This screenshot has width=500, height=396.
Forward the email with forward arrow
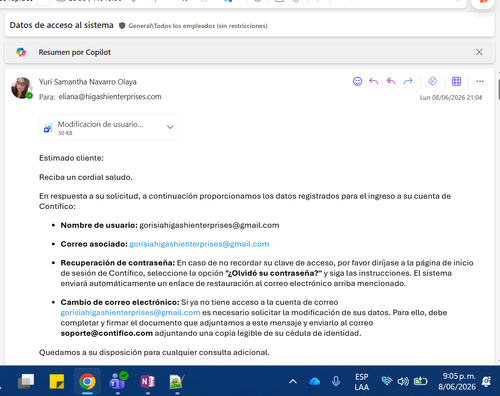pos(408,81)
